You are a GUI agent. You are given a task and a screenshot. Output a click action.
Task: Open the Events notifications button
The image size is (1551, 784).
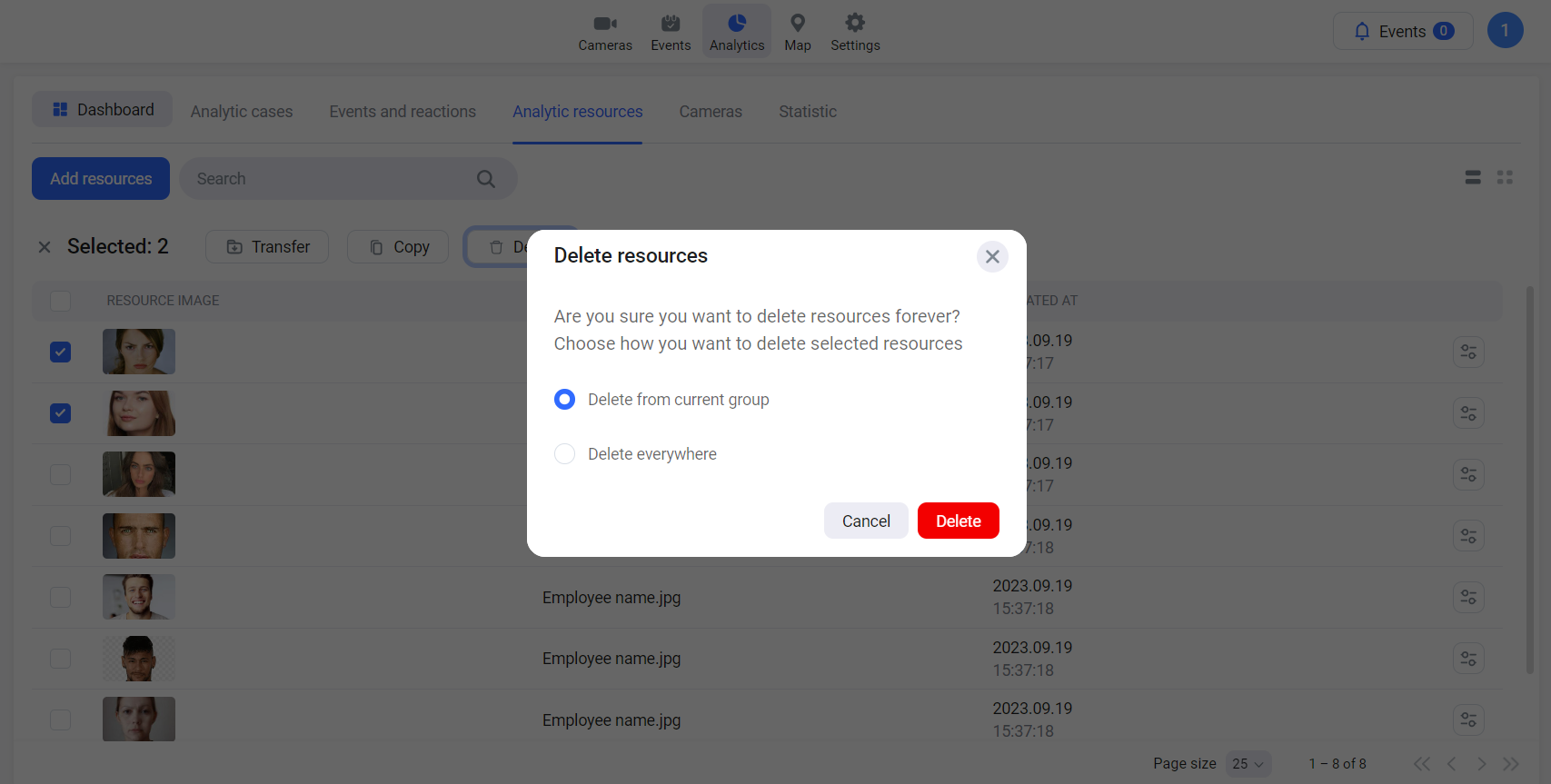coord(1402,32)
